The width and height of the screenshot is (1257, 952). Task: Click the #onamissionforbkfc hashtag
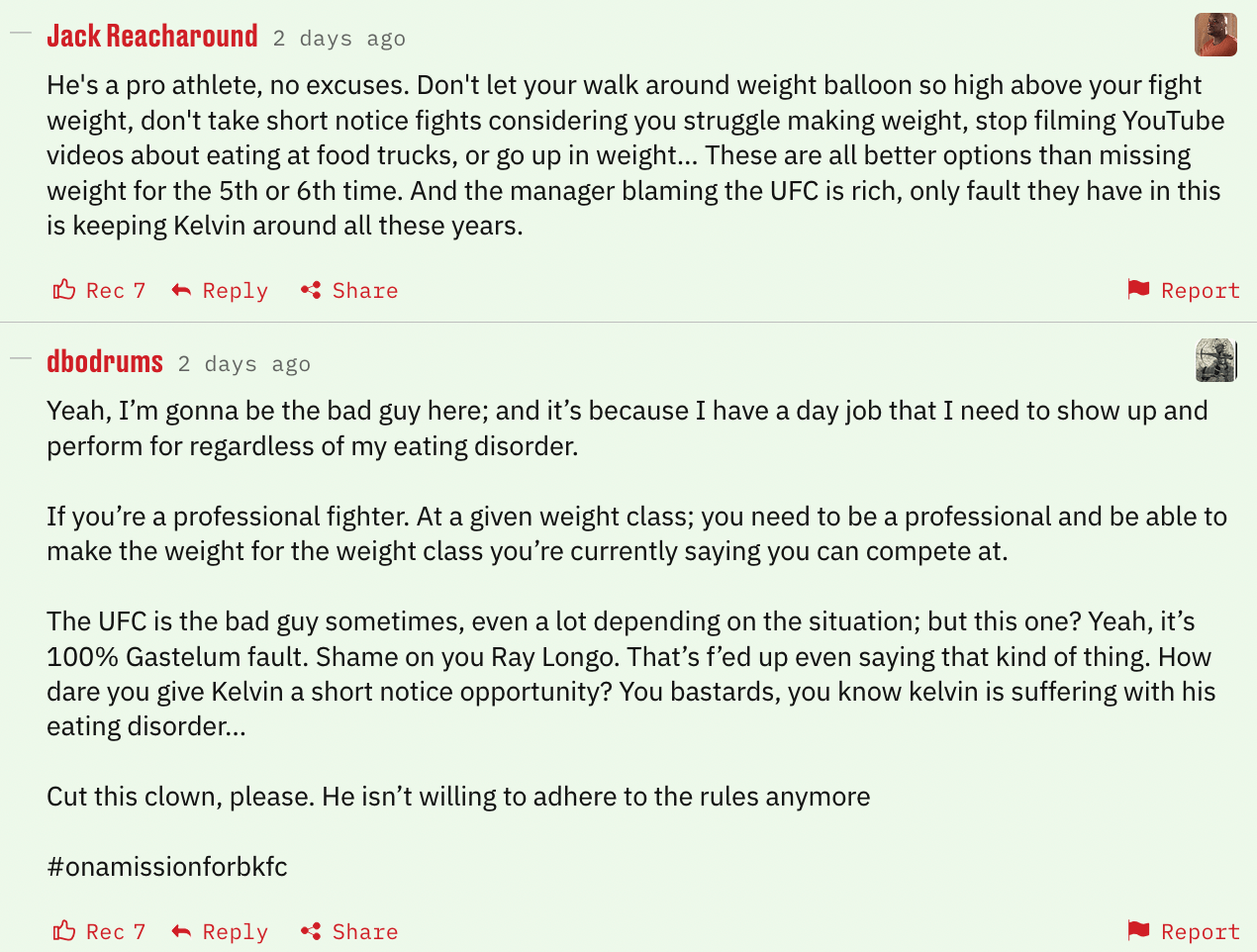(x=167, y=867)
